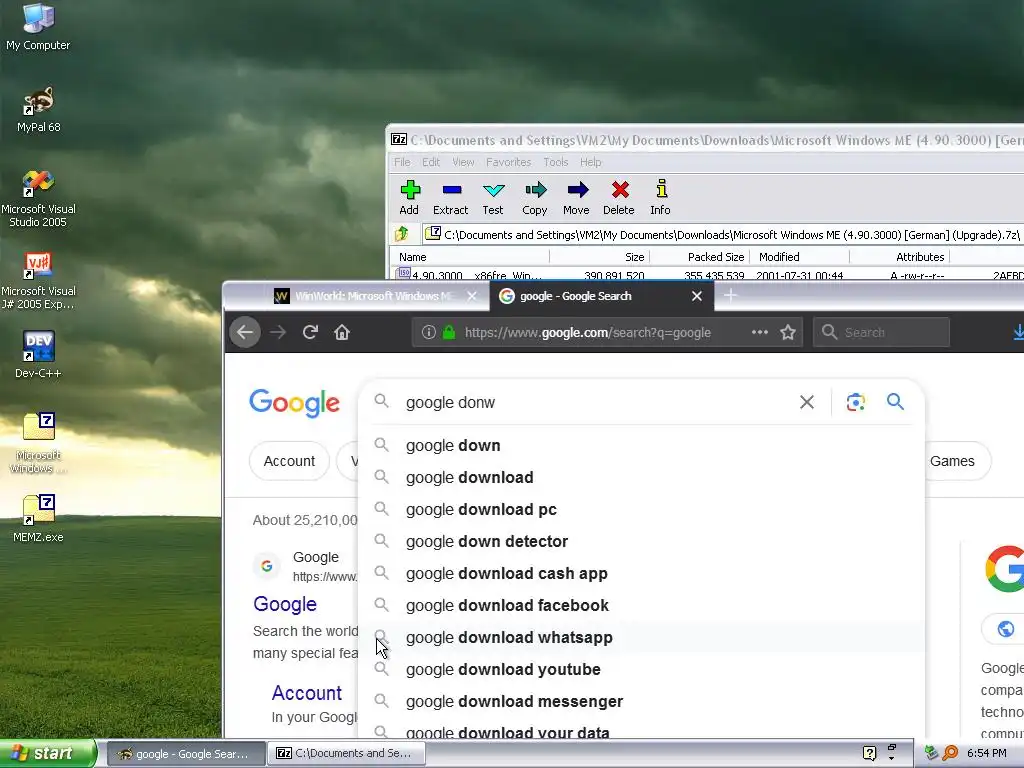
Task: Open the File menu in 7-Zip
Action: pyautogui.click(x=402, y=162)
